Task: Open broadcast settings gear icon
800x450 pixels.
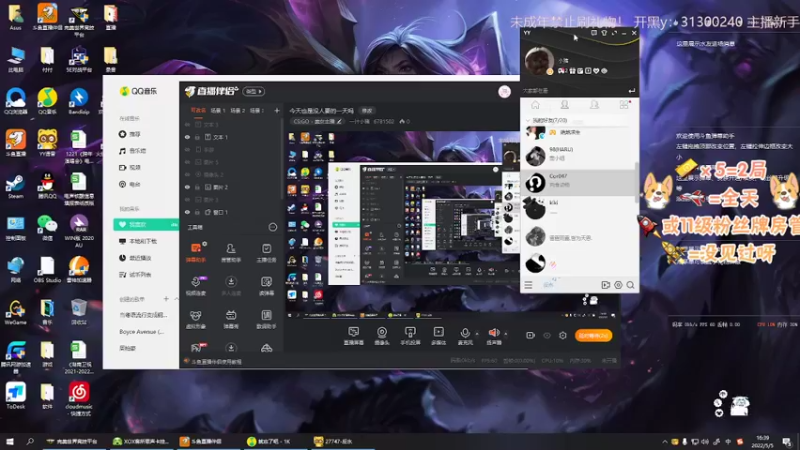Action: coord(563,335)
